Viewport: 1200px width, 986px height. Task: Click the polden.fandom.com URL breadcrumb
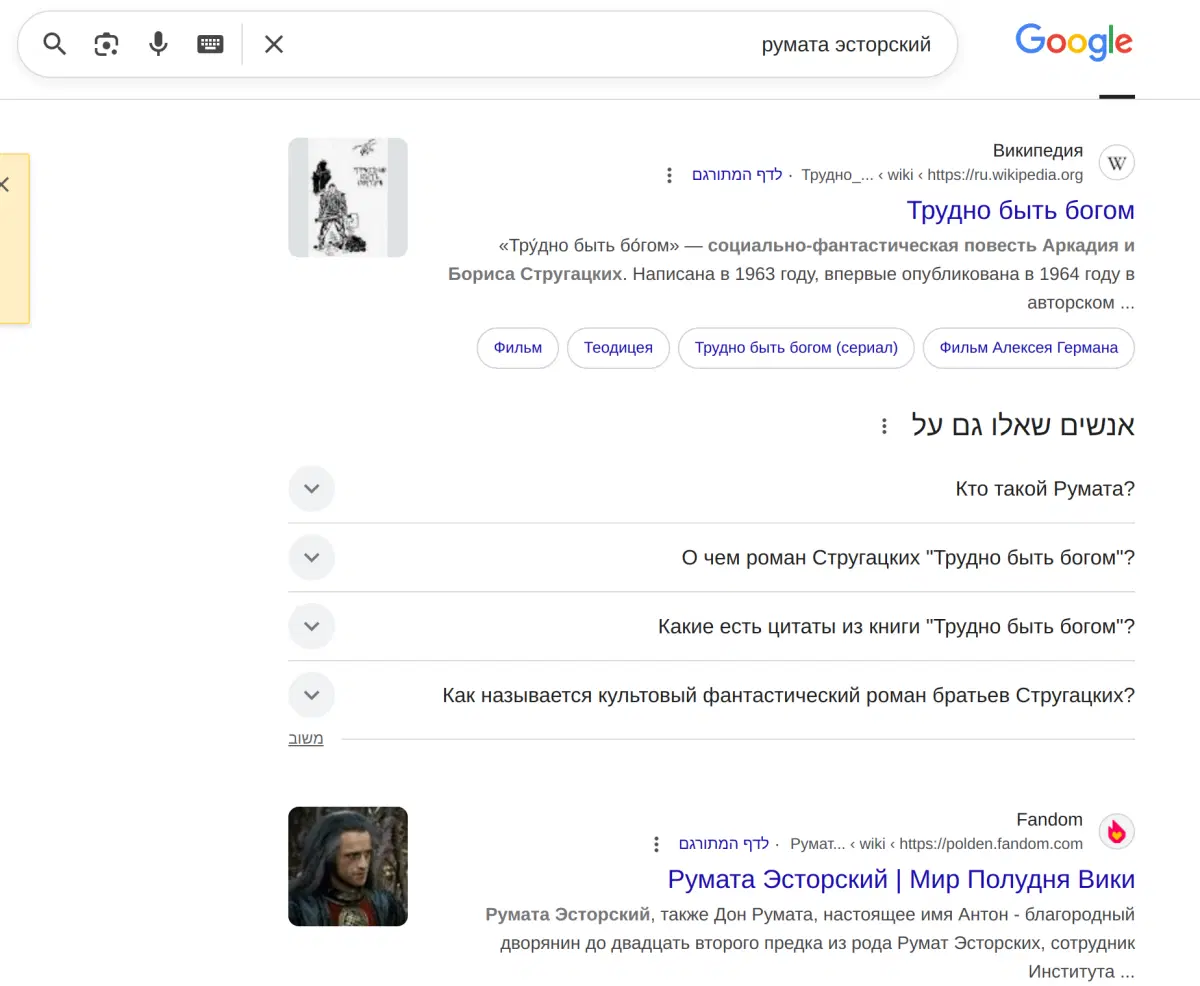(936, 844)
